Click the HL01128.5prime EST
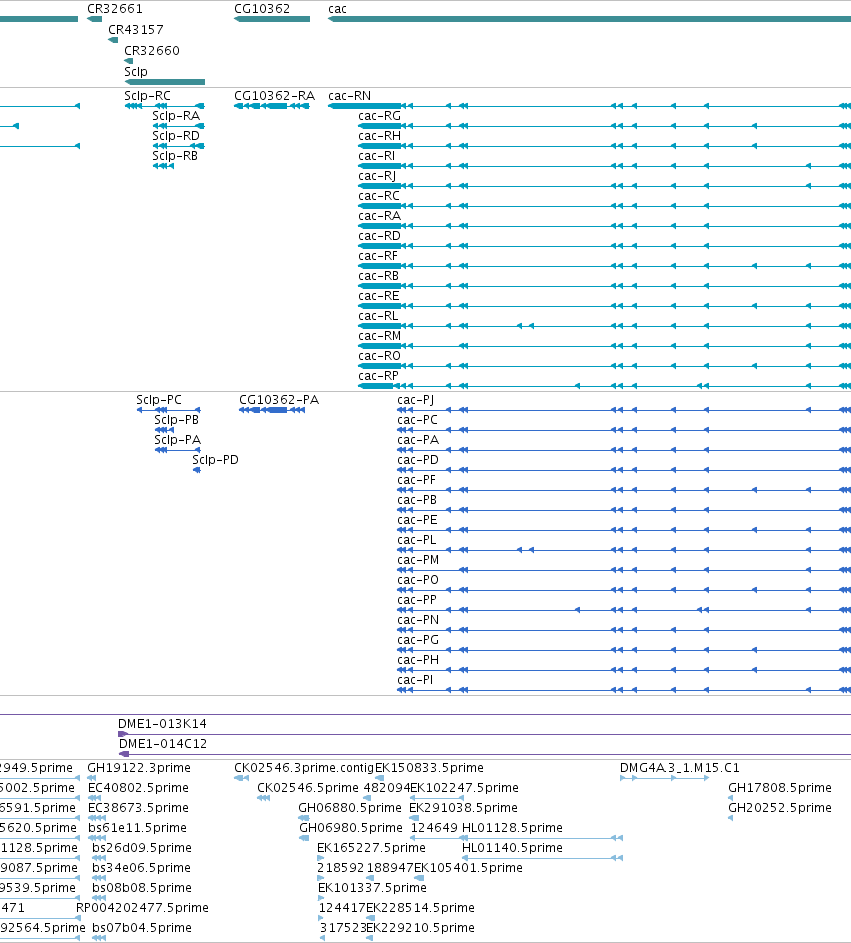Image resolution: width=851 pixels, height=943 pixels. (542, 838)
